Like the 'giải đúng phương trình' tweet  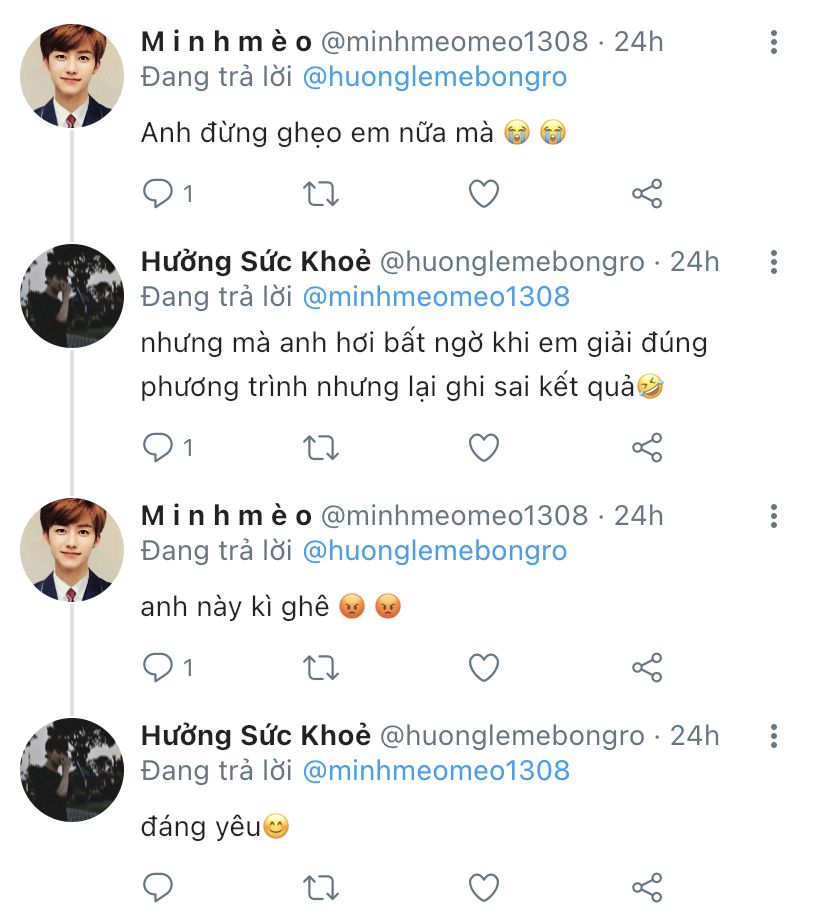point(484,447)
